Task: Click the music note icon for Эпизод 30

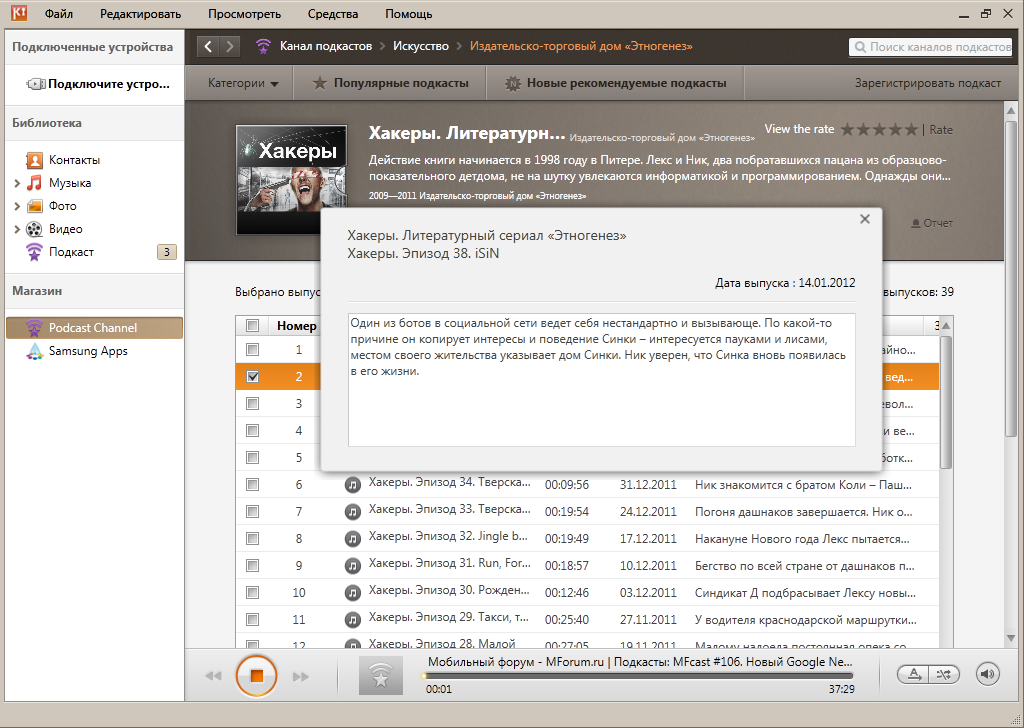Action: 353,592
